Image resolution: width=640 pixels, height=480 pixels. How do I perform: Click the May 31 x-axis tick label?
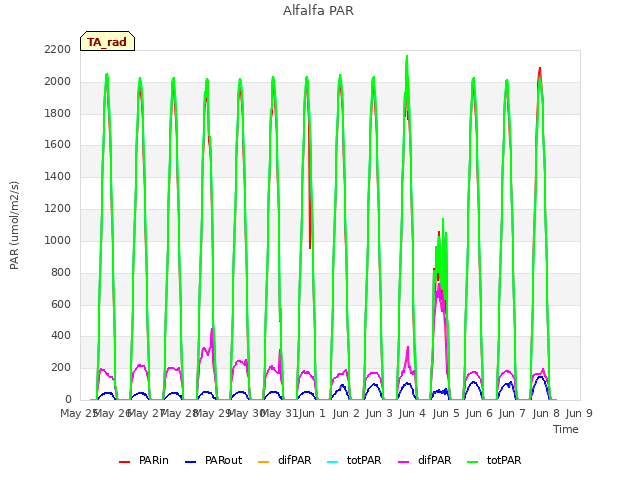coord(279,413)
